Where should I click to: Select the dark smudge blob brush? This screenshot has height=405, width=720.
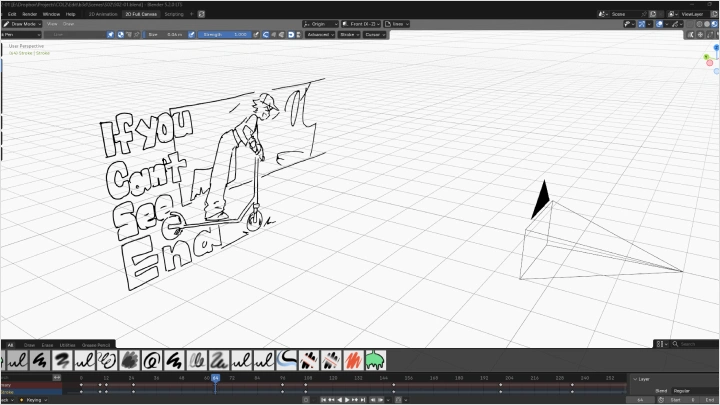point(129,361)
